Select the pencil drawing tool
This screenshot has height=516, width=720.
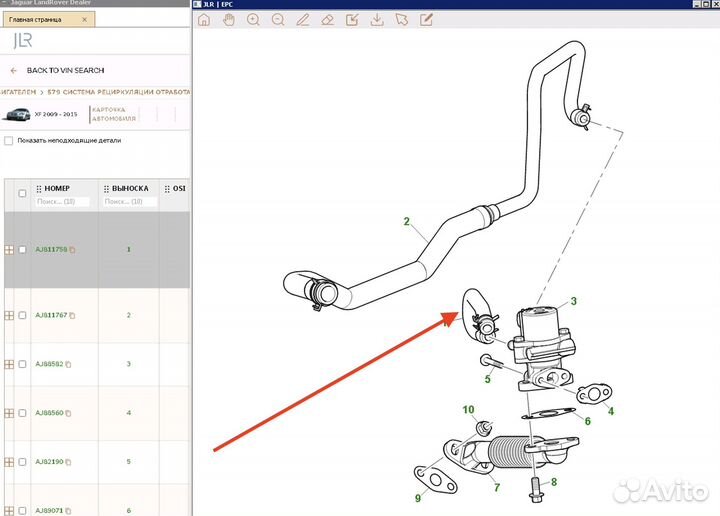click(303, 20)
